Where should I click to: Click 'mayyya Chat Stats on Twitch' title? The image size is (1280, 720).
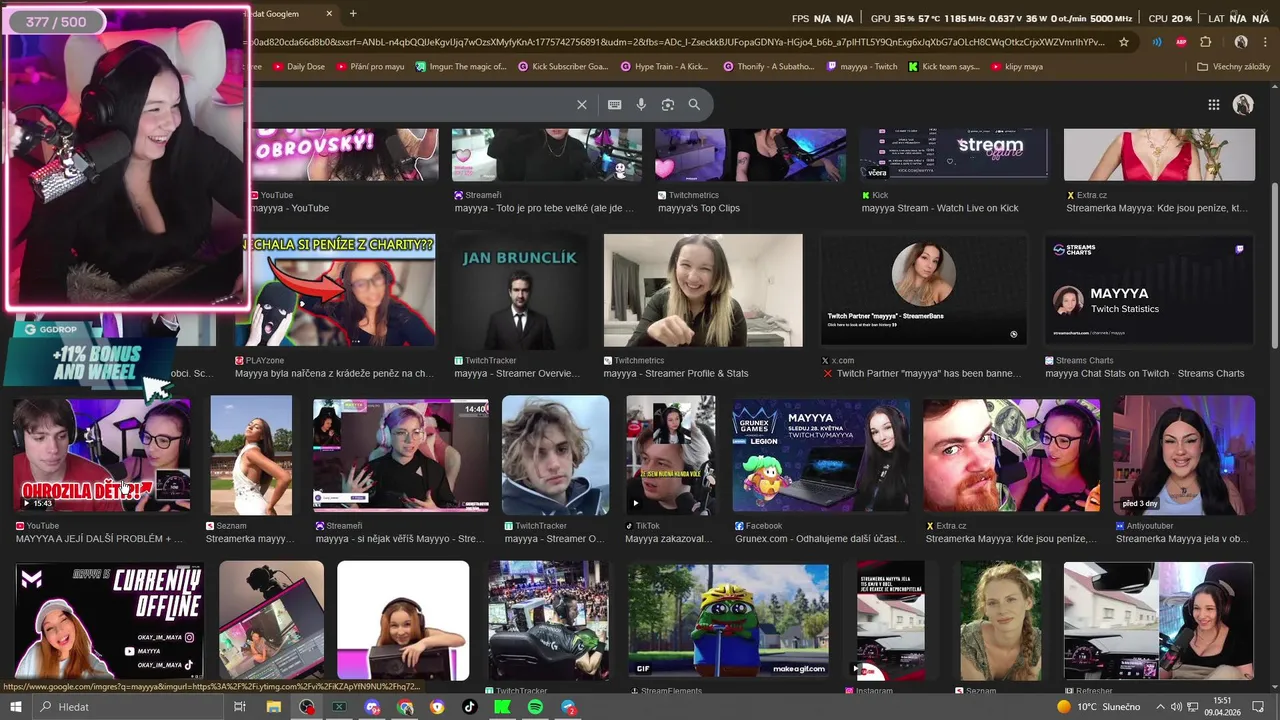(1145, 374)
